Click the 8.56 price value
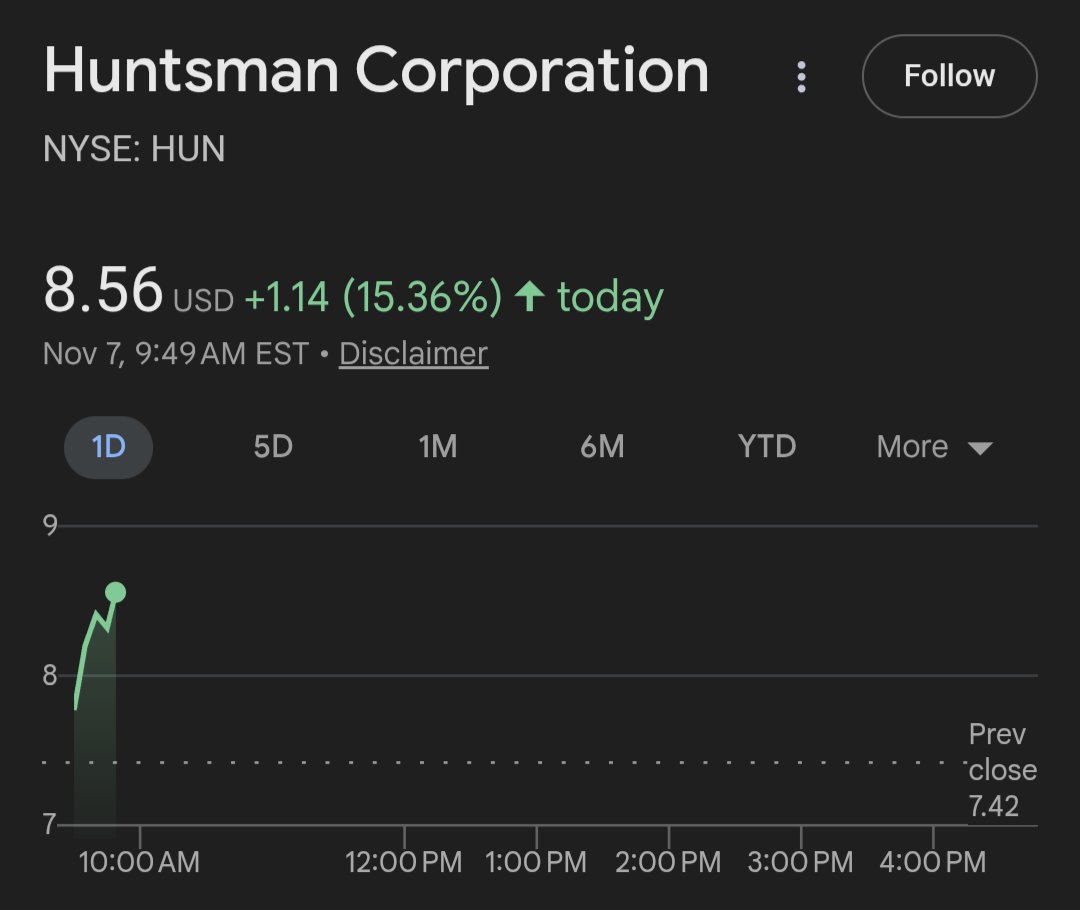 (x=103, y=290)
